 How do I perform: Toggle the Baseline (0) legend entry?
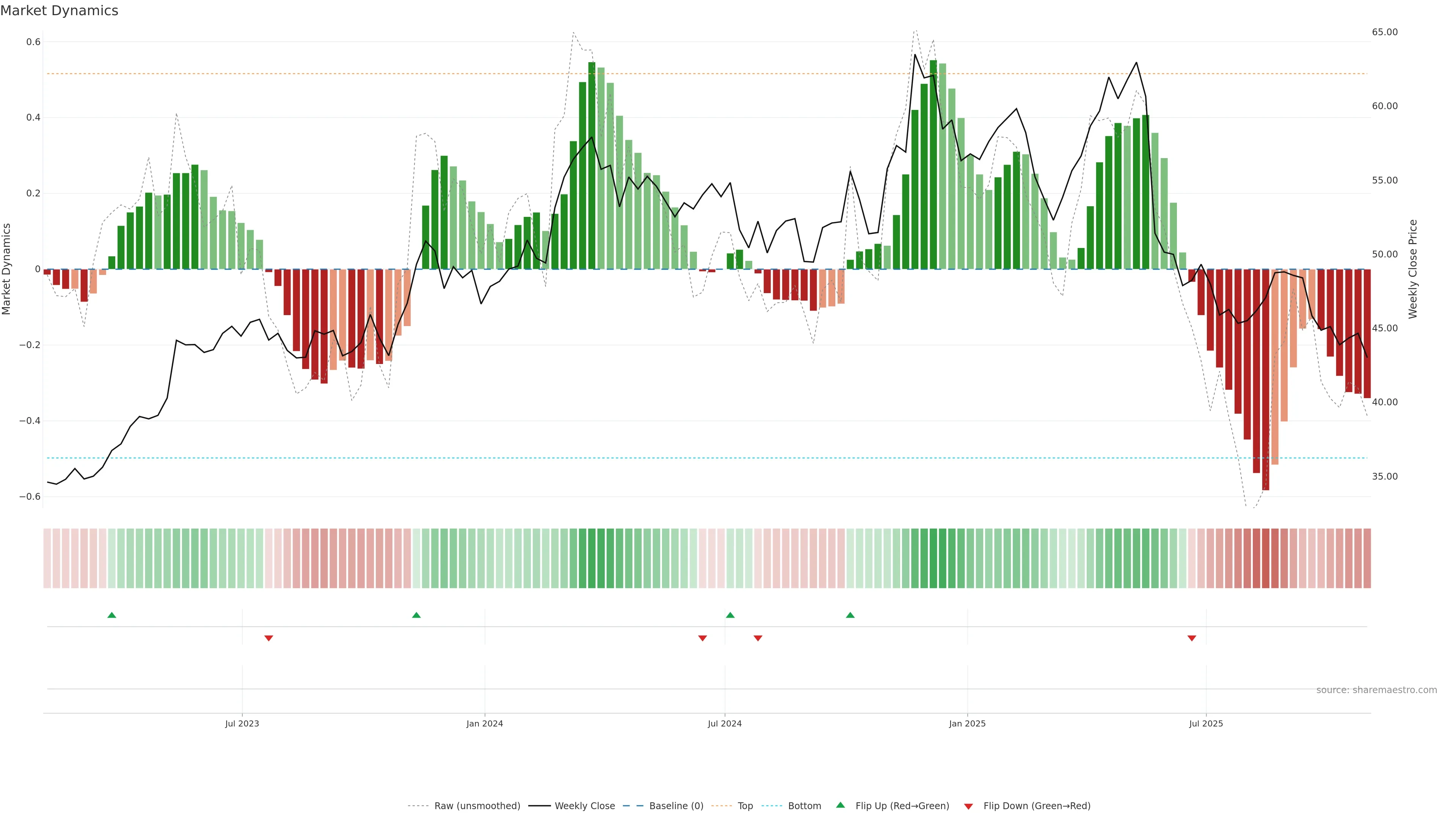[x=676, y=806]
